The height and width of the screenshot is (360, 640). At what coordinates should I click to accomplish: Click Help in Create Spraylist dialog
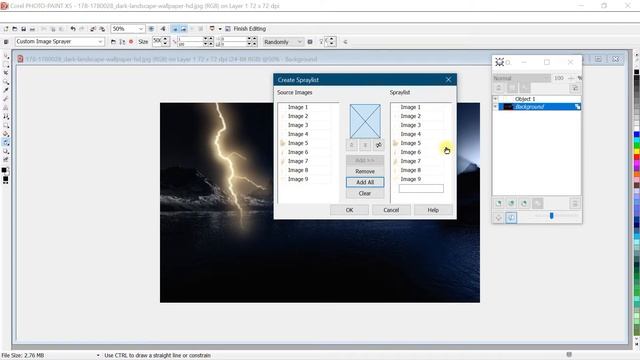coord(433,210)
